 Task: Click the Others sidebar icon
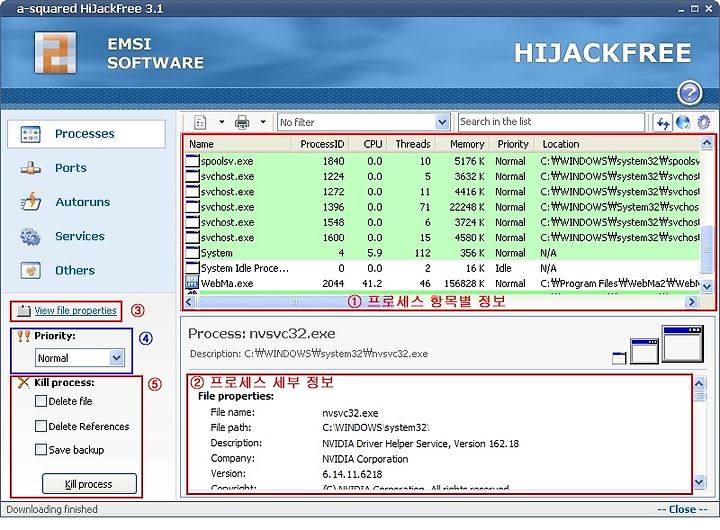tap(31, 270)
